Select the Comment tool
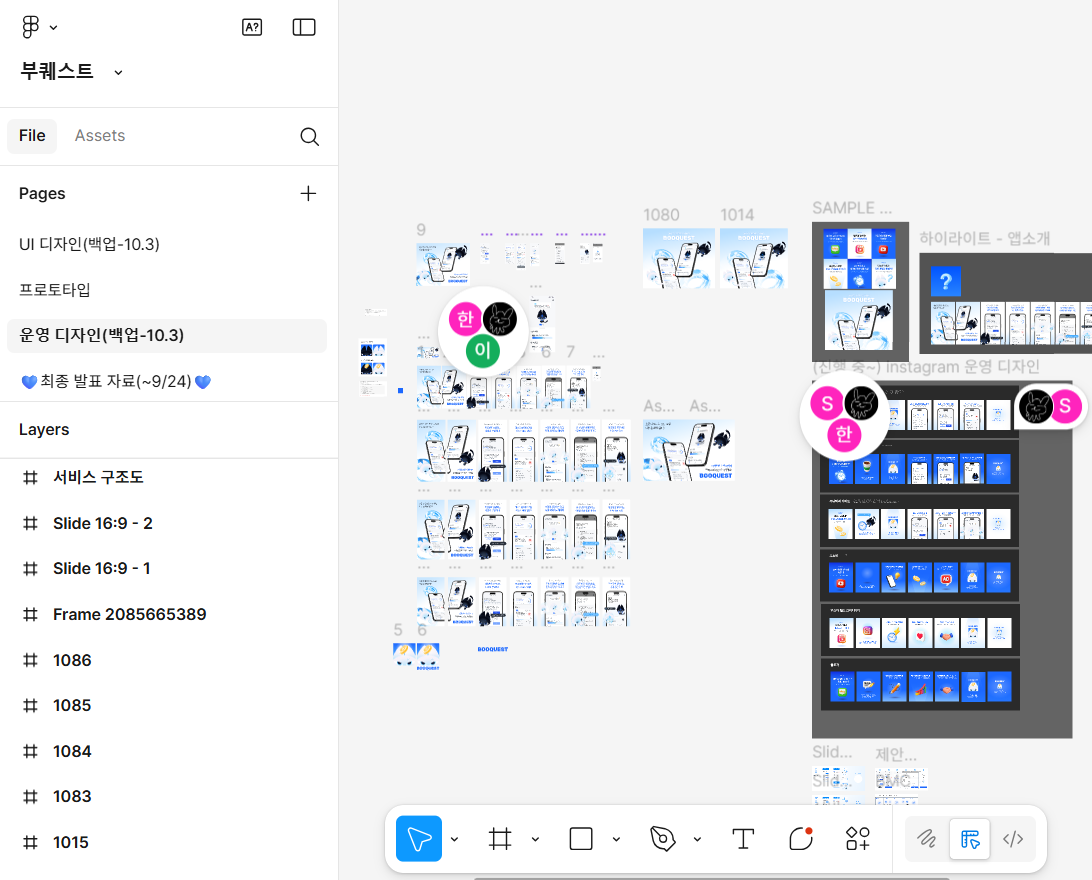The width and height of the screenshot is (1092, 880). (x=800, y=838)
